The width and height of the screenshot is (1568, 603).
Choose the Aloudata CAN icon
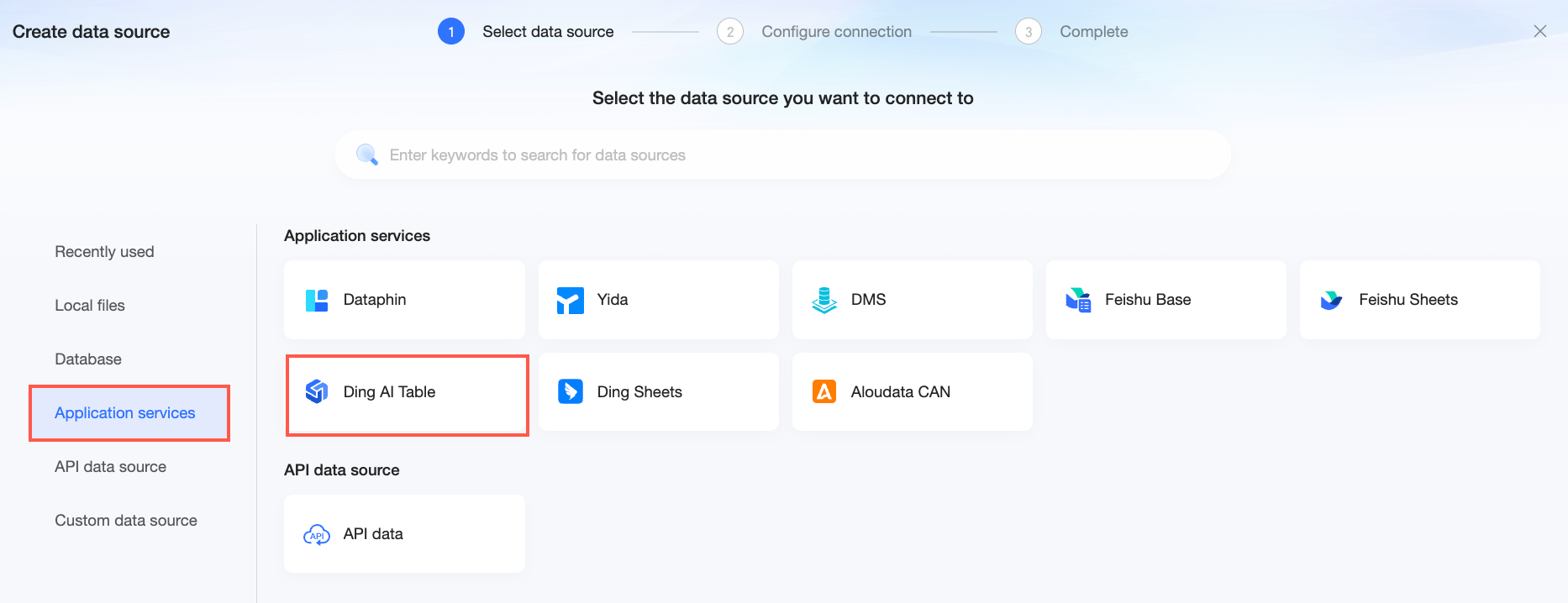824,391
